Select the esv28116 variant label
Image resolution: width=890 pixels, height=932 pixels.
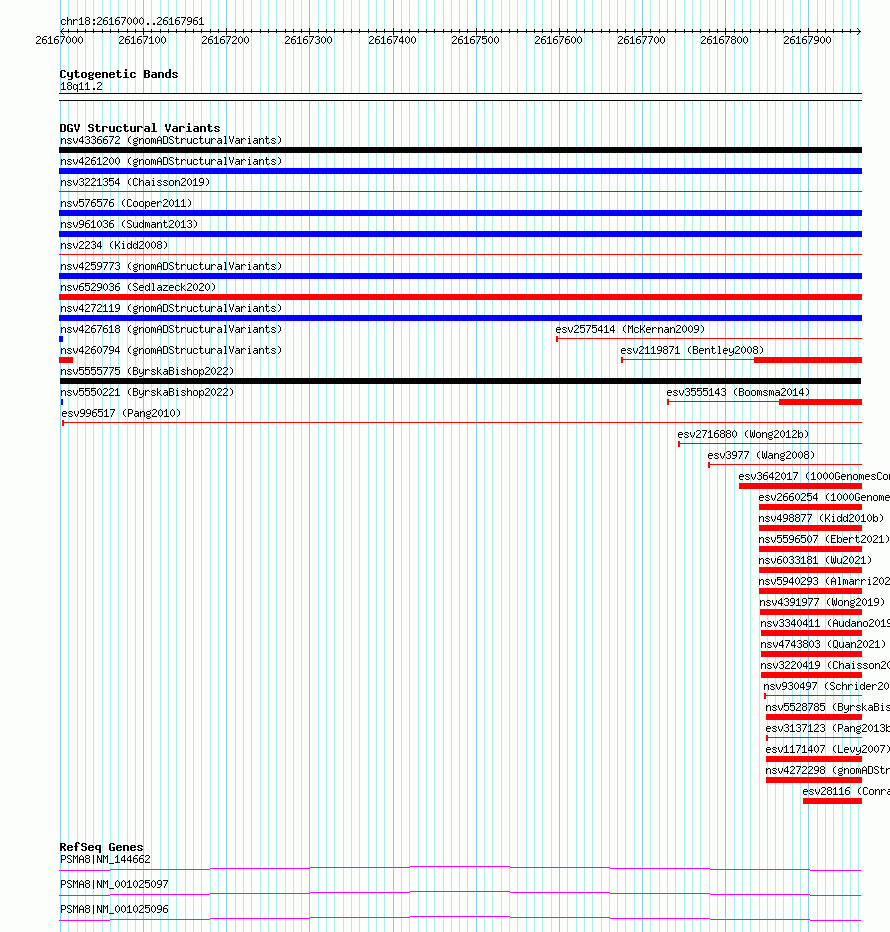click(x=846, y=791)
